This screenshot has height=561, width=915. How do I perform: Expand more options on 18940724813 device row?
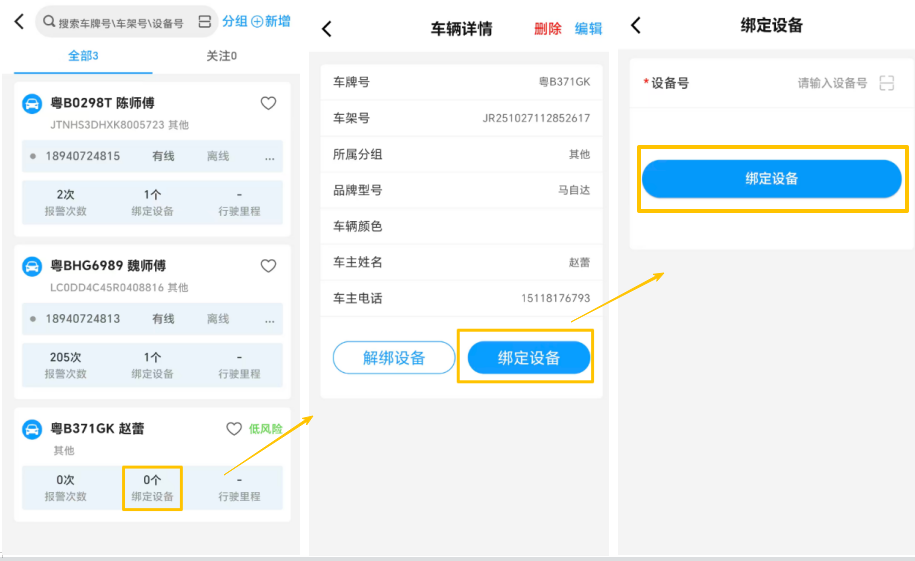click(x=269, y=320)
